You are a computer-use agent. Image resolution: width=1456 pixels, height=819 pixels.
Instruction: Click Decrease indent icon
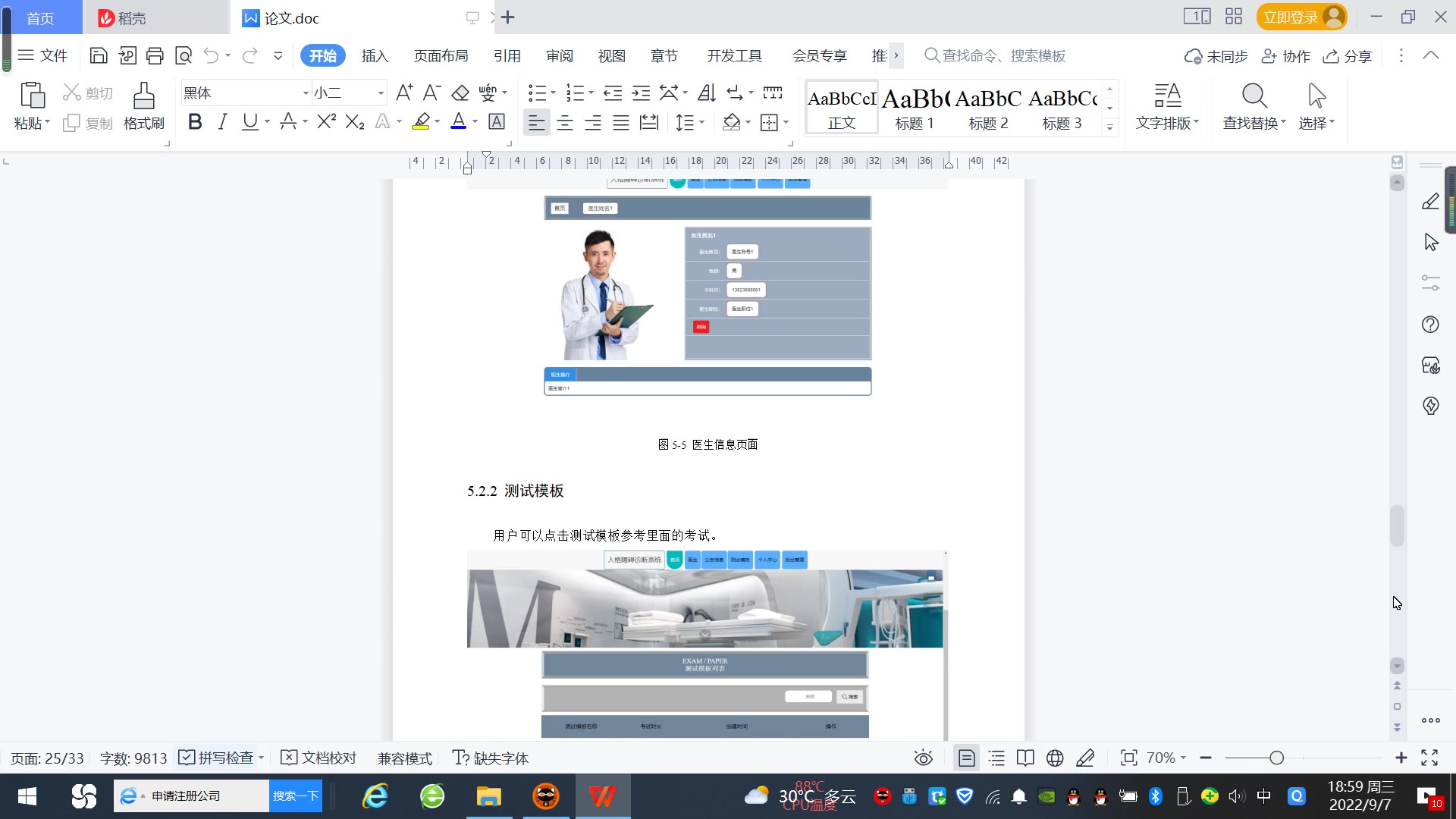[x=613, y=93]
